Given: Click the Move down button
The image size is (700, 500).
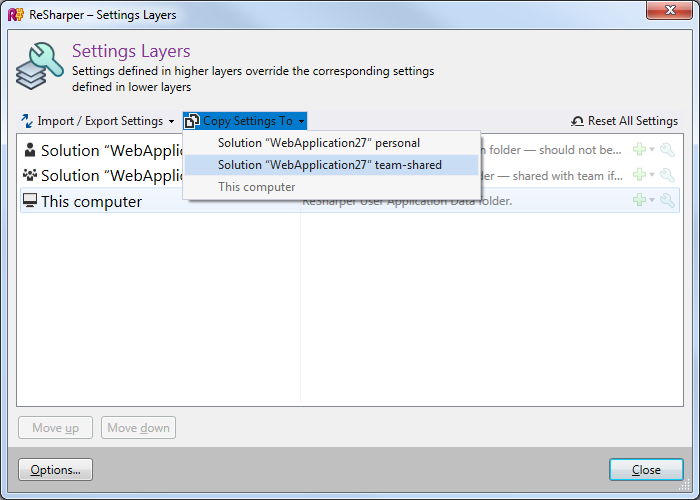Looking at the screenshot, I should tap(138, 428).
